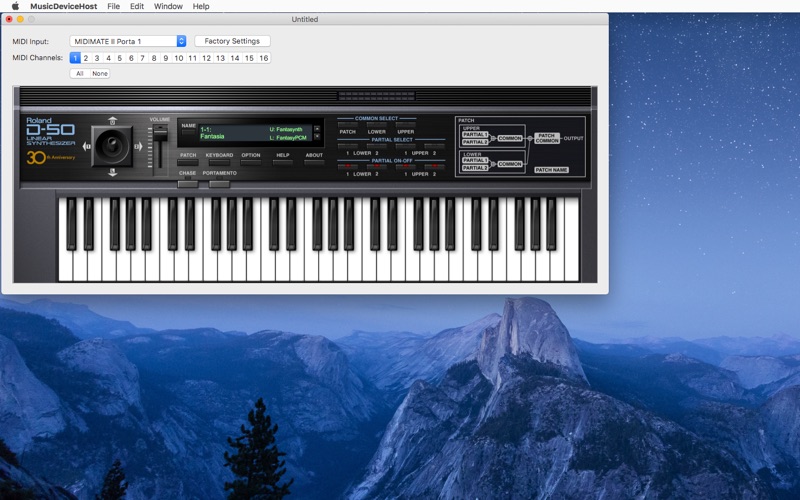Click the 'U: Fantasynth' upper tone text
This screenshot has width=800, height=500.
click(286, 130)
